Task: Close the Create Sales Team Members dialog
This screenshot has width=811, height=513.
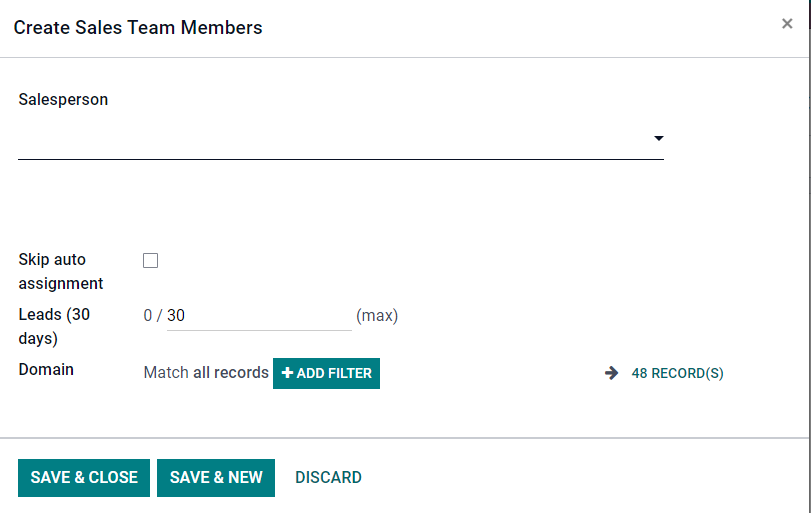Action: point(787,24)
